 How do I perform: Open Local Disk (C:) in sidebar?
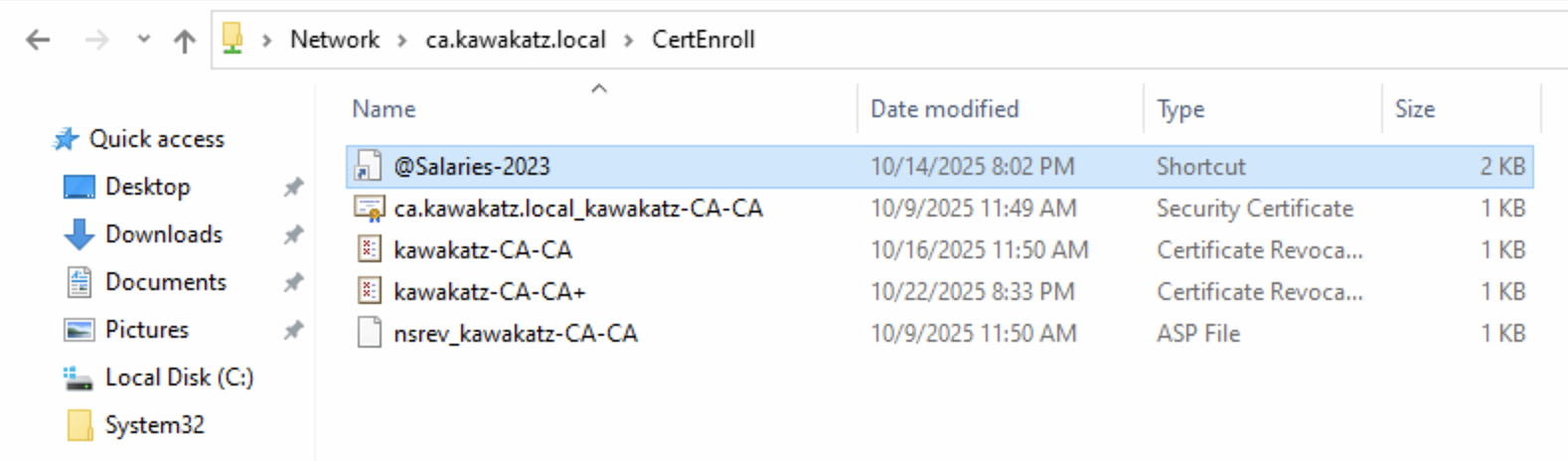click(x=179, y=378)
